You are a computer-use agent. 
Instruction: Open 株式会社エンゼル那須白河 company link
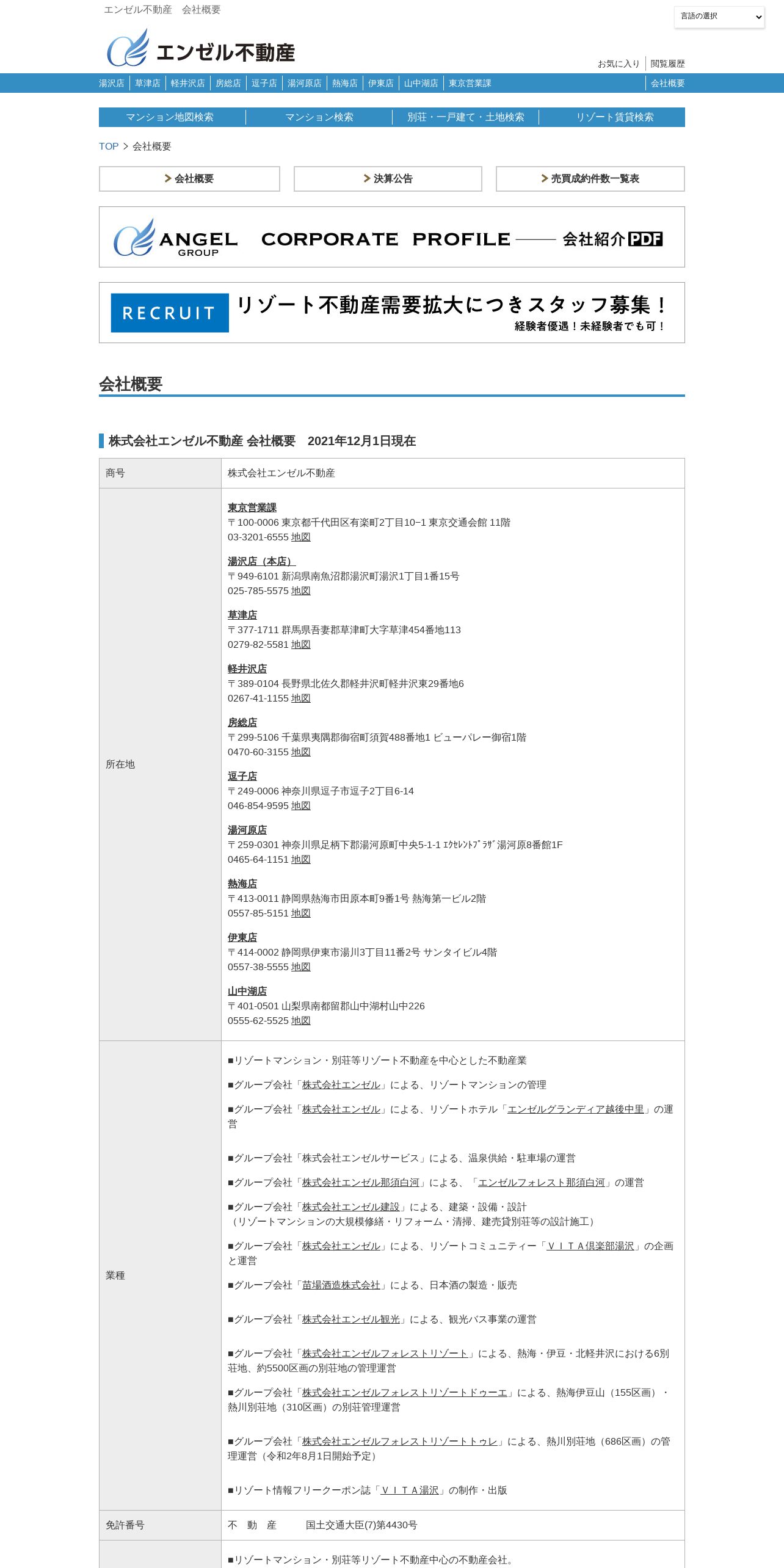click(x=361, y=1183)
